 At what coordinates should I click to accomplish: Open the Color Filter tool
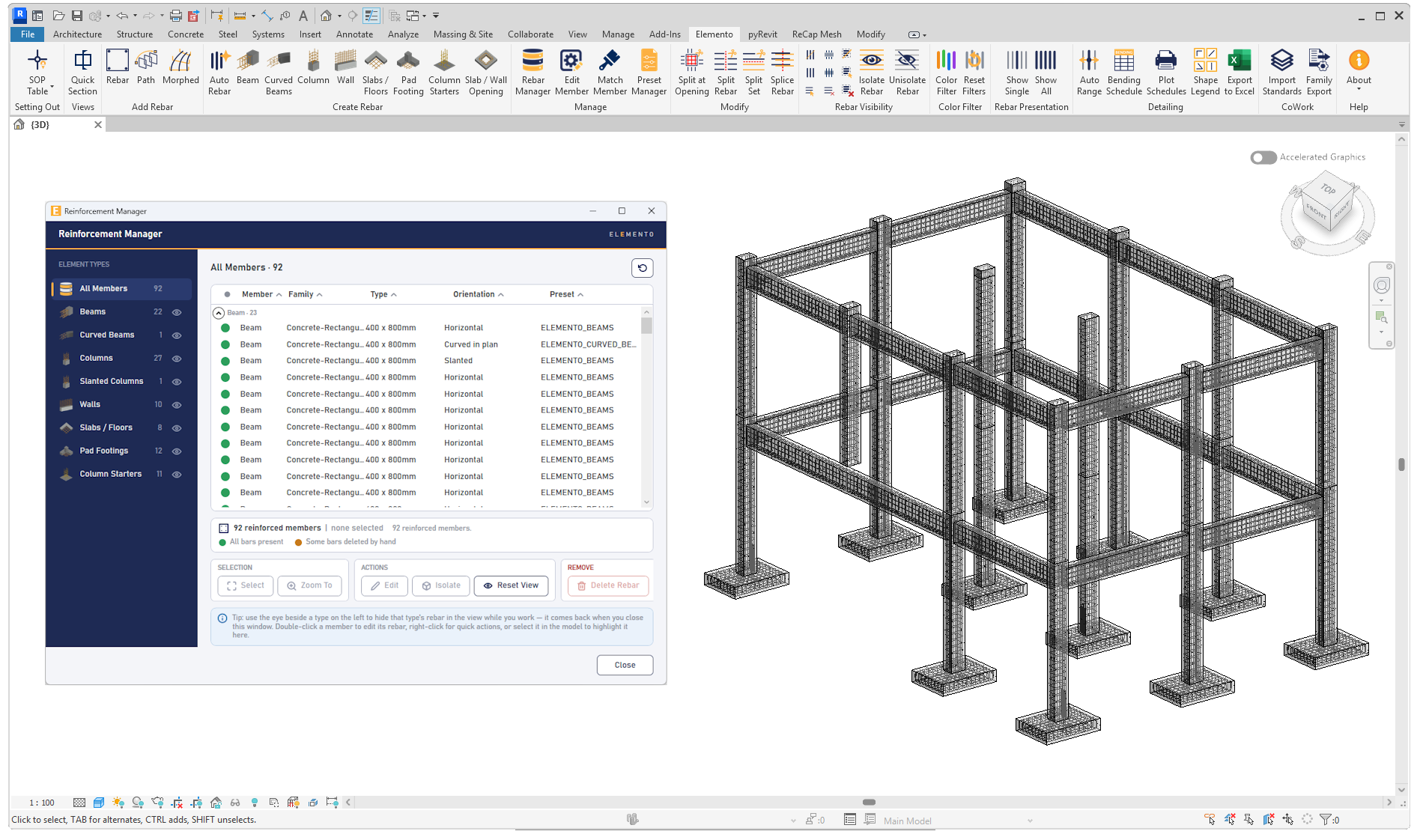[x=946, y=72]
